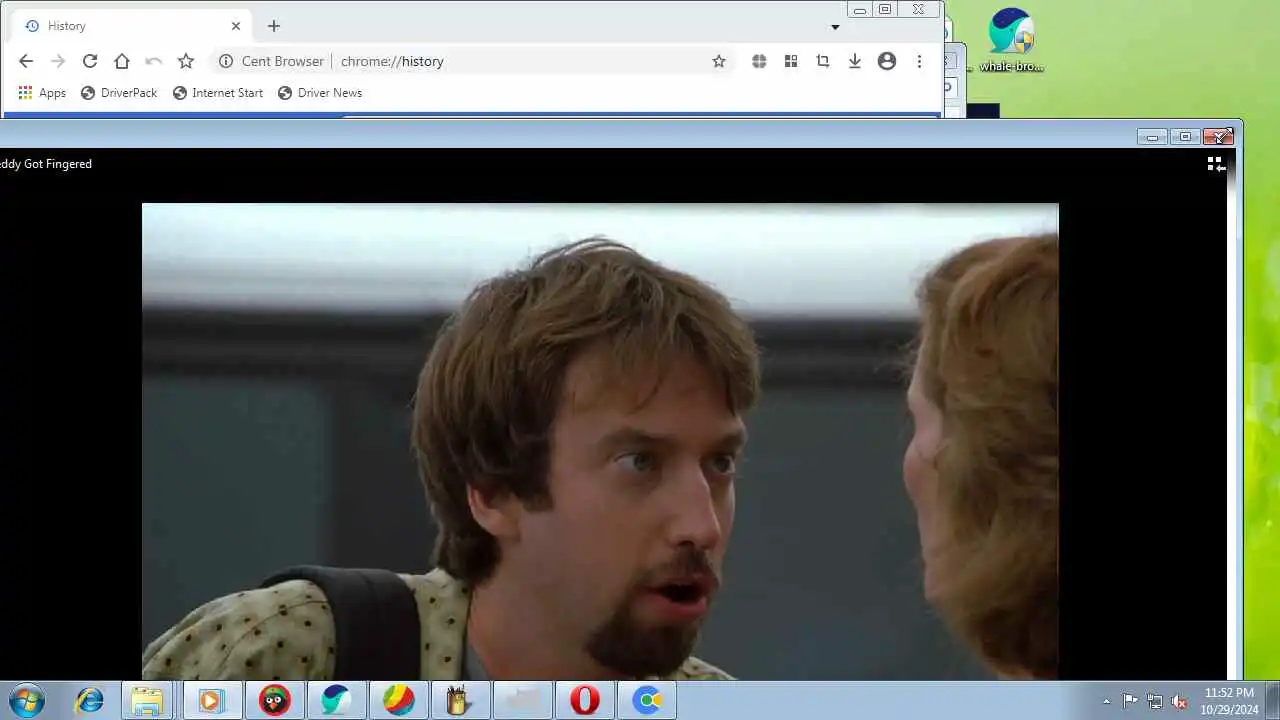The height and width of the screenshot is (720, 1280).
Task: Open the QR grid toolbar icon
Action: pos(791,61)
